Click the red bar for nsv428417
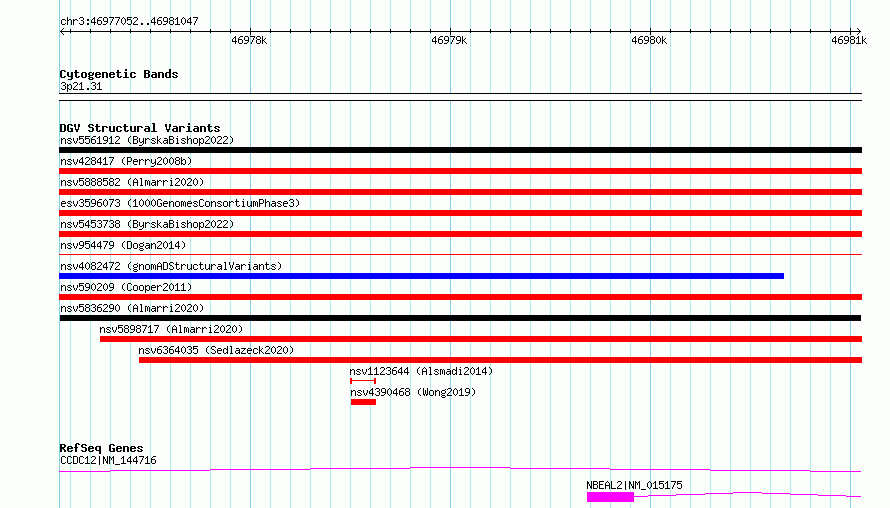Viewport: 890px width, 508px height. tap(460, 171)
